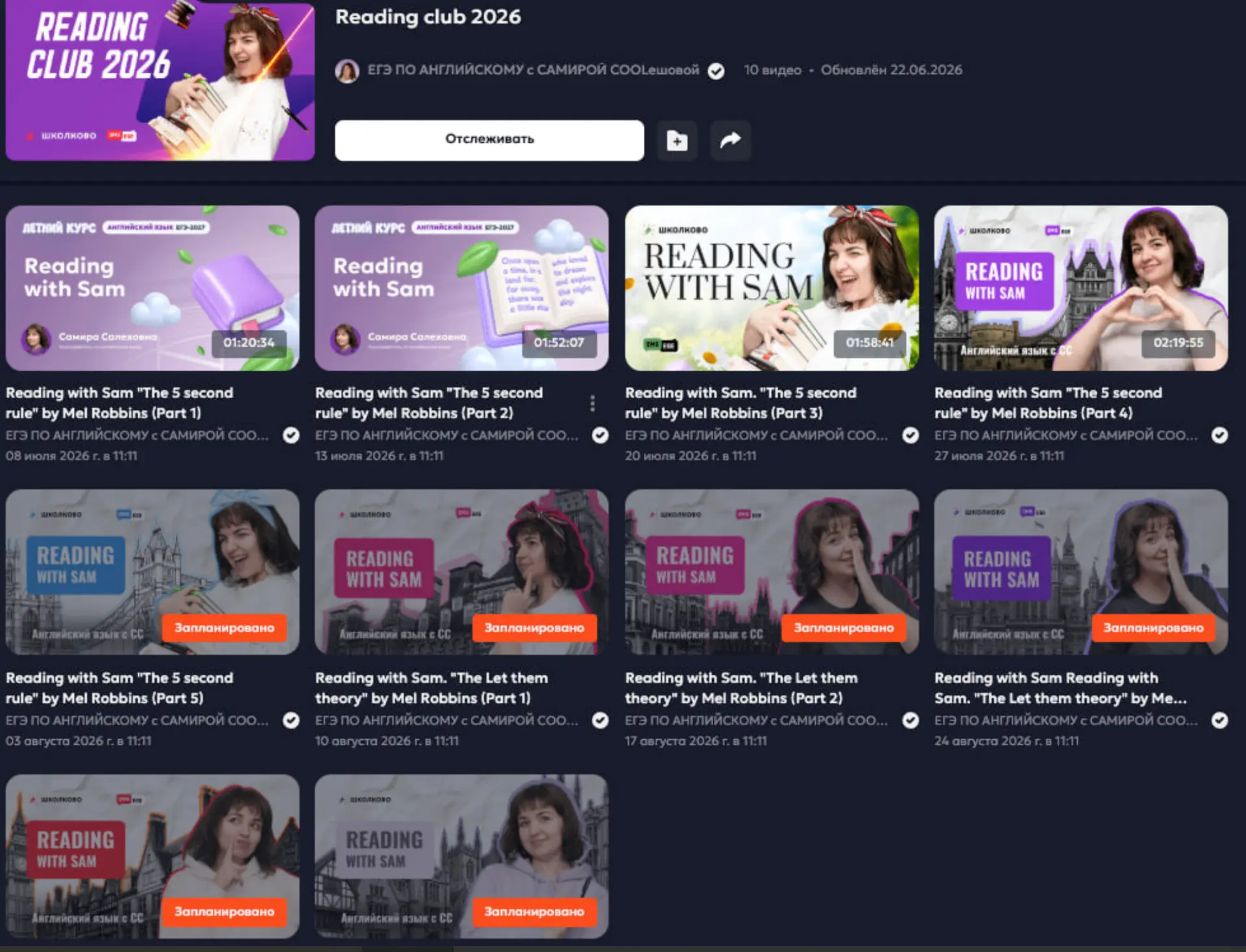Screen dimensions: 1246x952
Task: Open title 'The 5 second rule (Part 2)'
Action: point(429,403)
